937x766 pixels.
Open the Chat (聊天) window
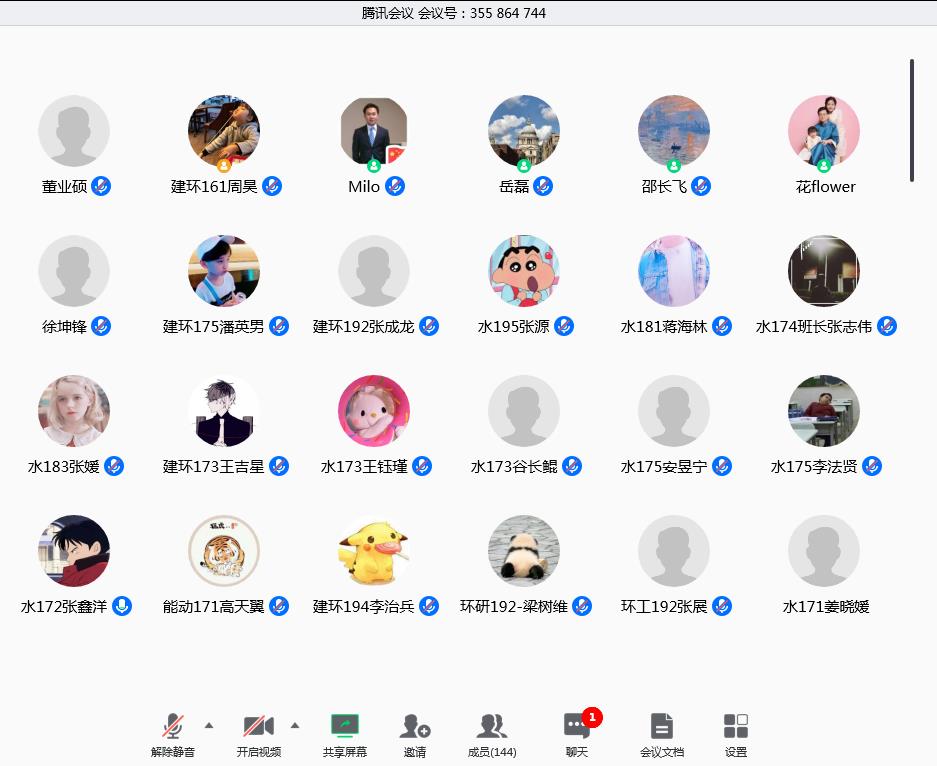click(576, 727)
